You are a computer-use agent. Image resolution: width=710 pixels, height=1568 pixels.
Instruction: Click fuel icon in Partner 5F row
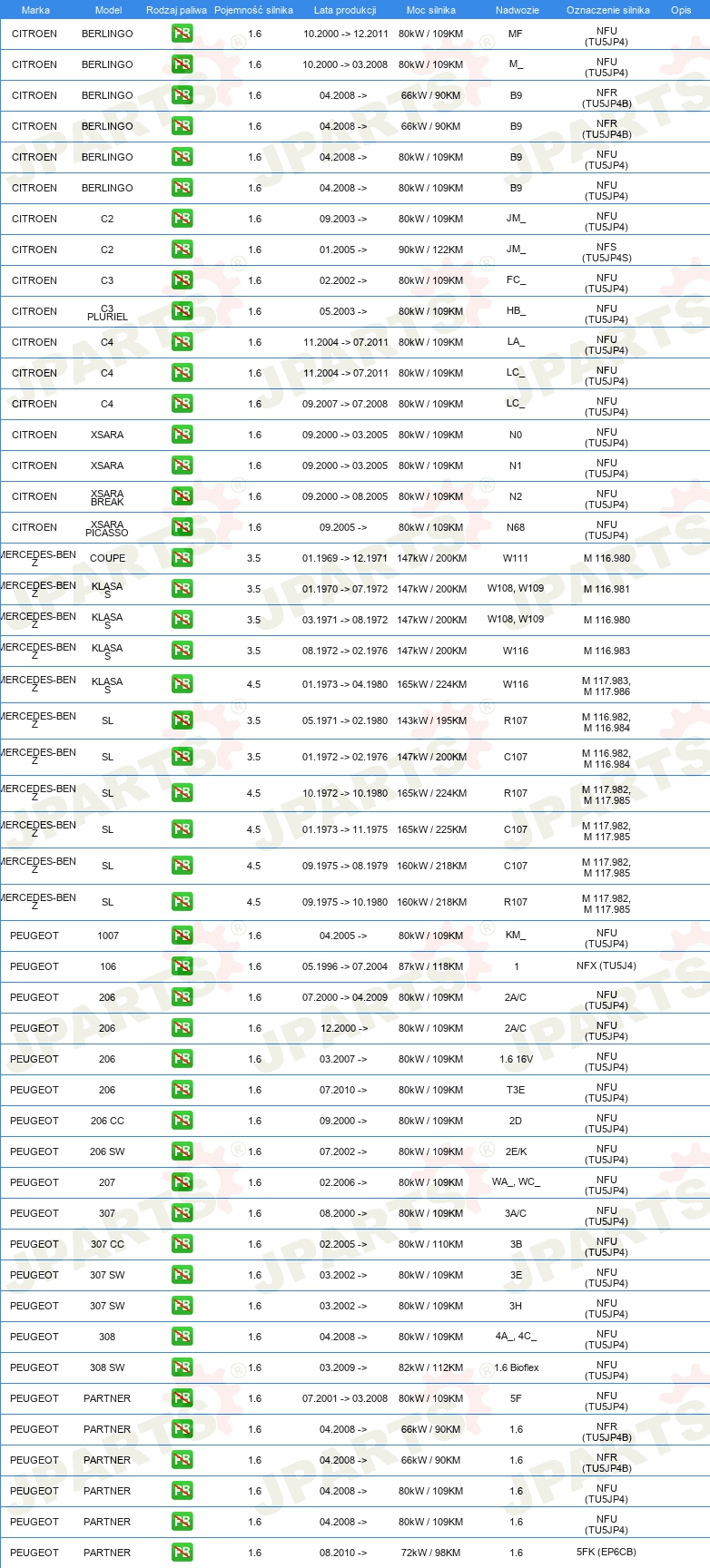182,1398
